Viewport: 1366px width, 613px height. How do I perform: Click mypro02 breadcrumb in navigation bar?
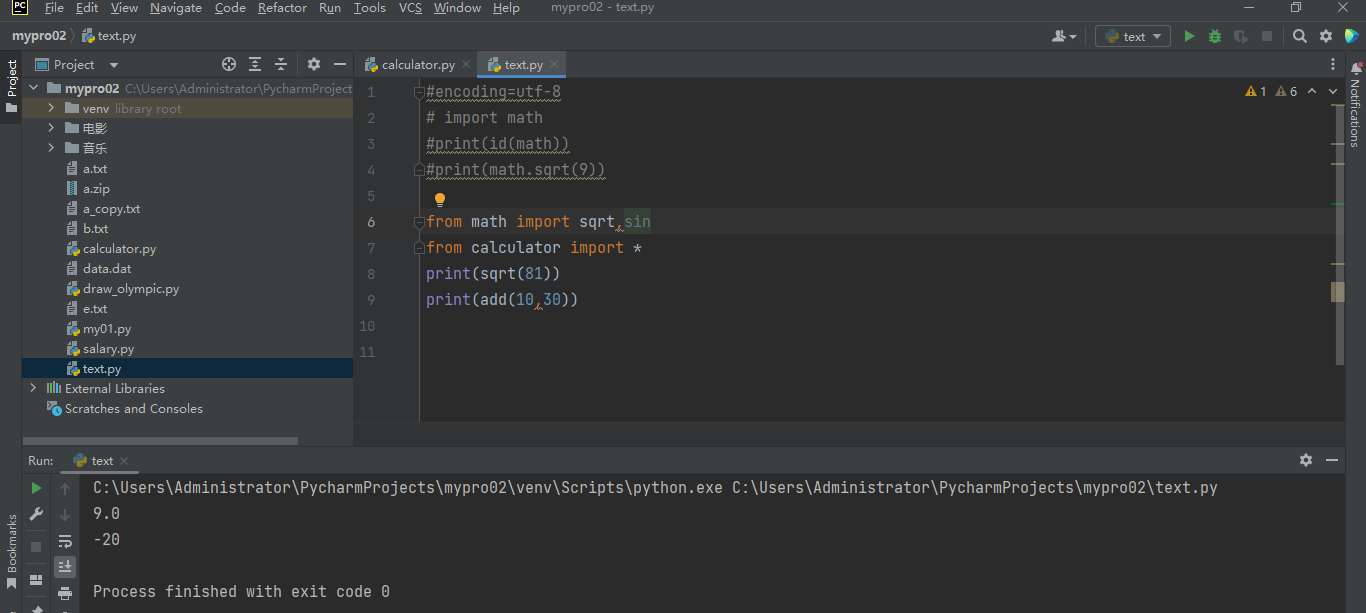click(x=39, y=36)
